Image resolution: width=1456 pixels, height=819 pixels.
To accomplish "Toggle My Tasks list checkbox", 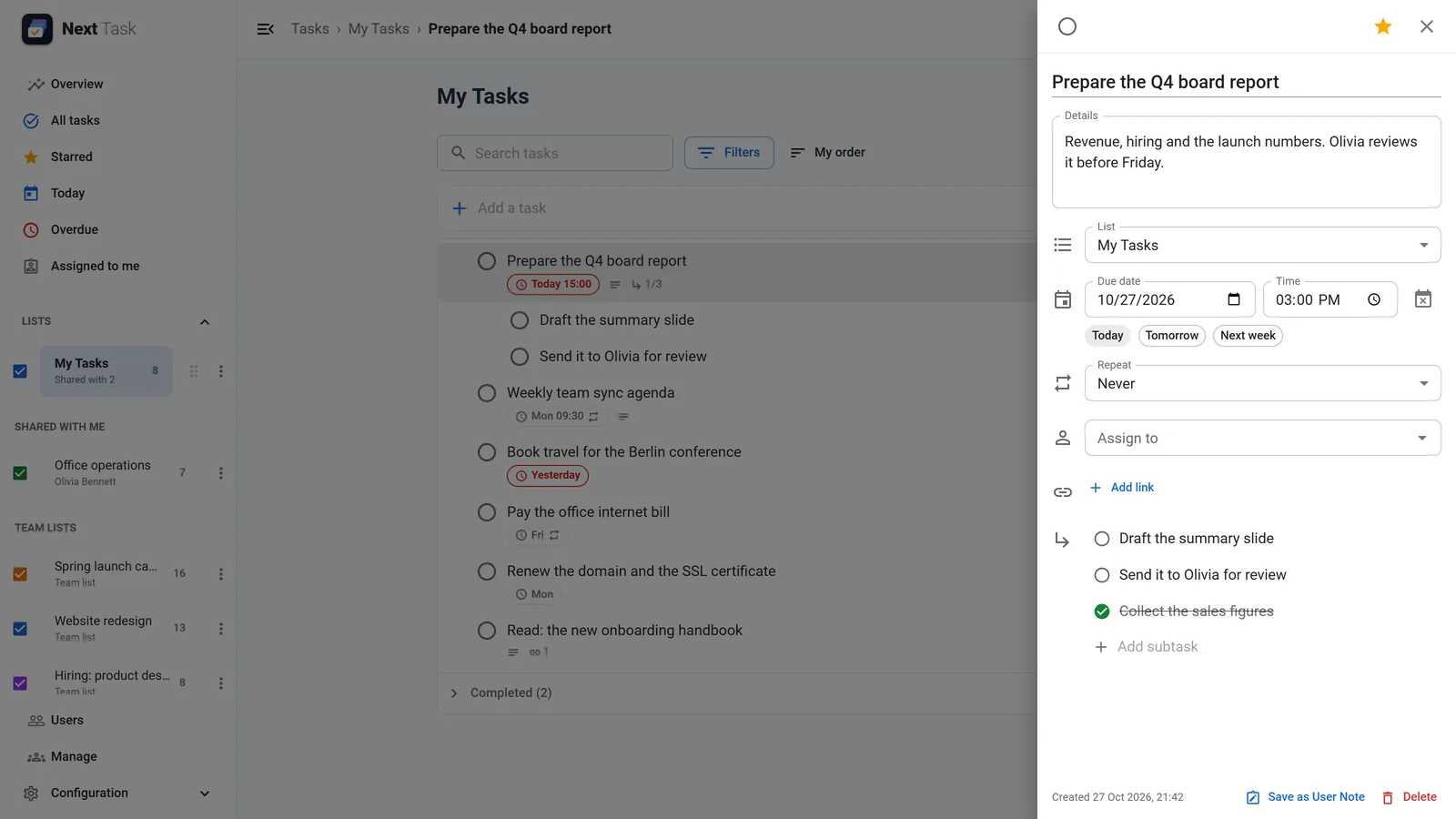I will (x=20, y=371).
